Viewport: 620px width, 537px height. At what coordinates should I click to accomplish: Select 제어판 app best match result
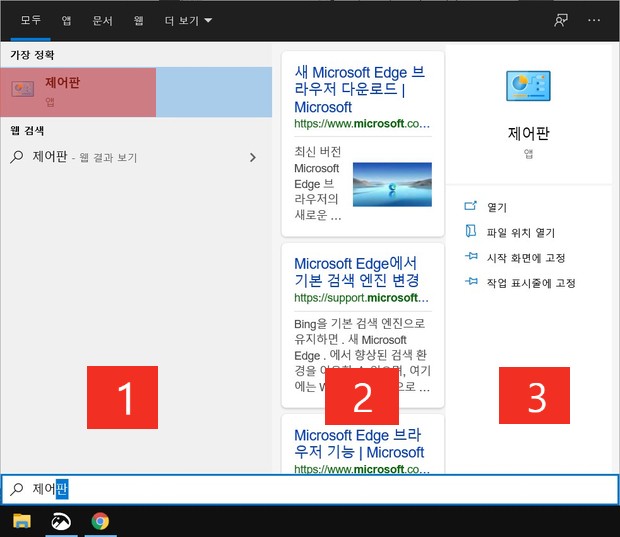136,92
